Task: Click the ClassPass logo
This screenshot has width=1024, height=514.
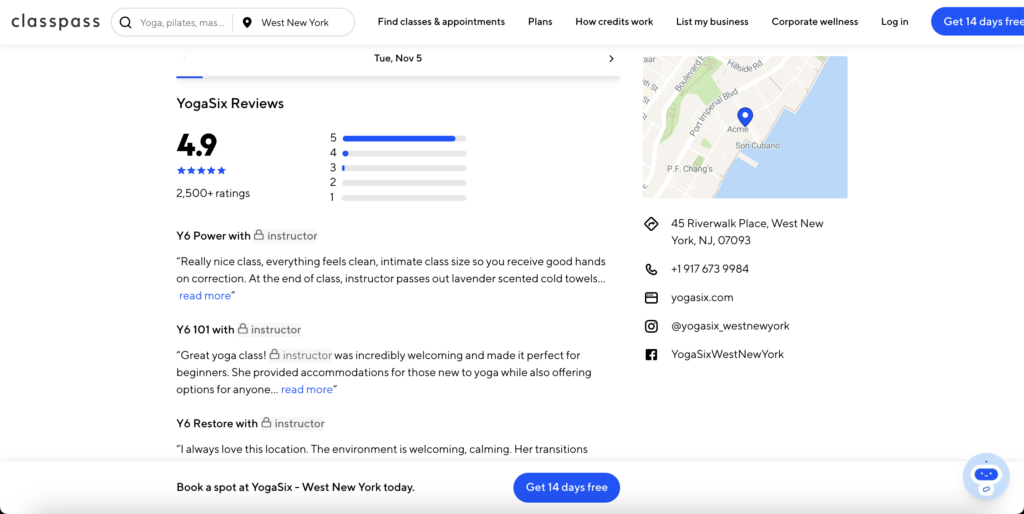Action: click(56, 22)
